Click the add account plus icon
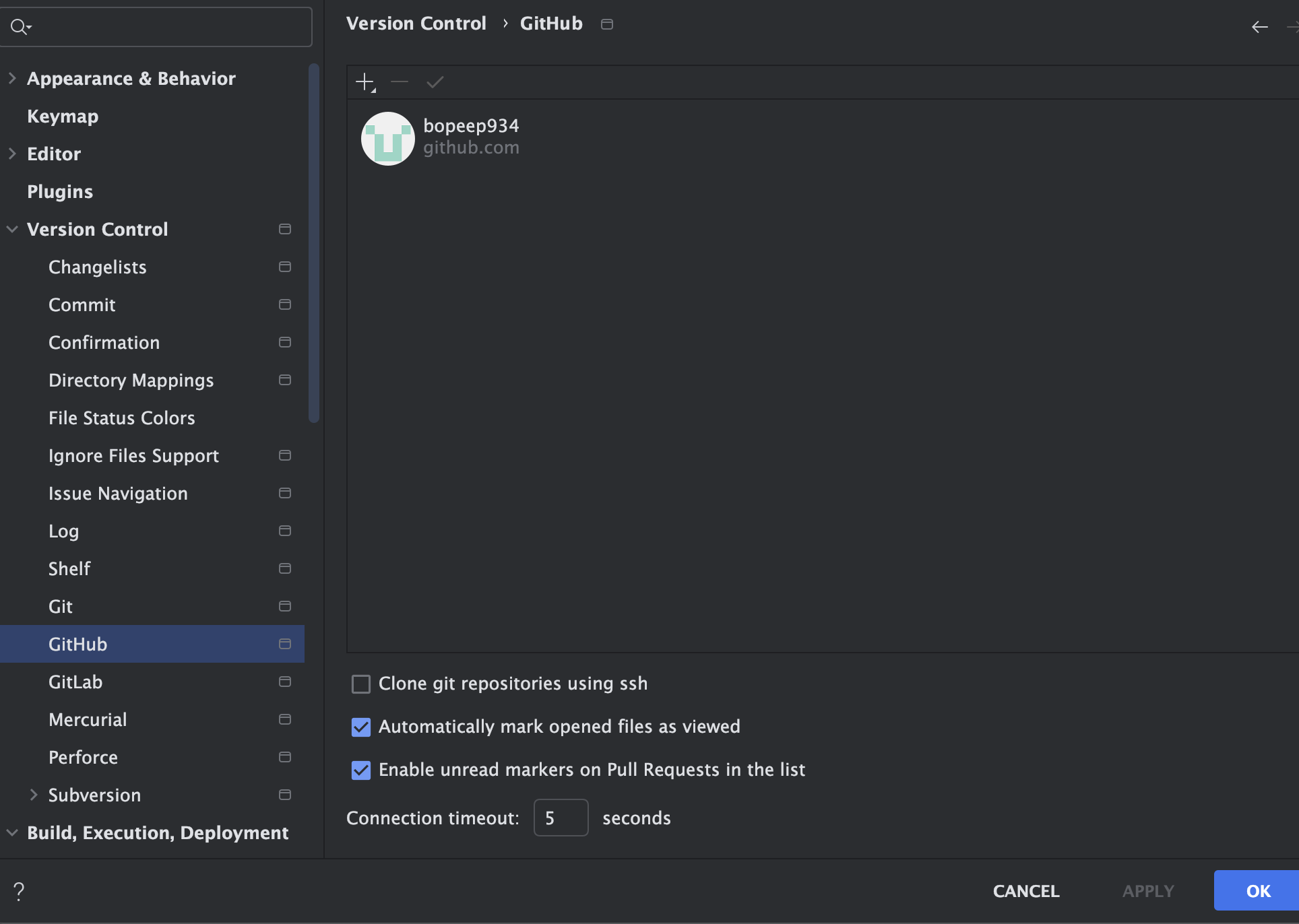 pos(365,82)
